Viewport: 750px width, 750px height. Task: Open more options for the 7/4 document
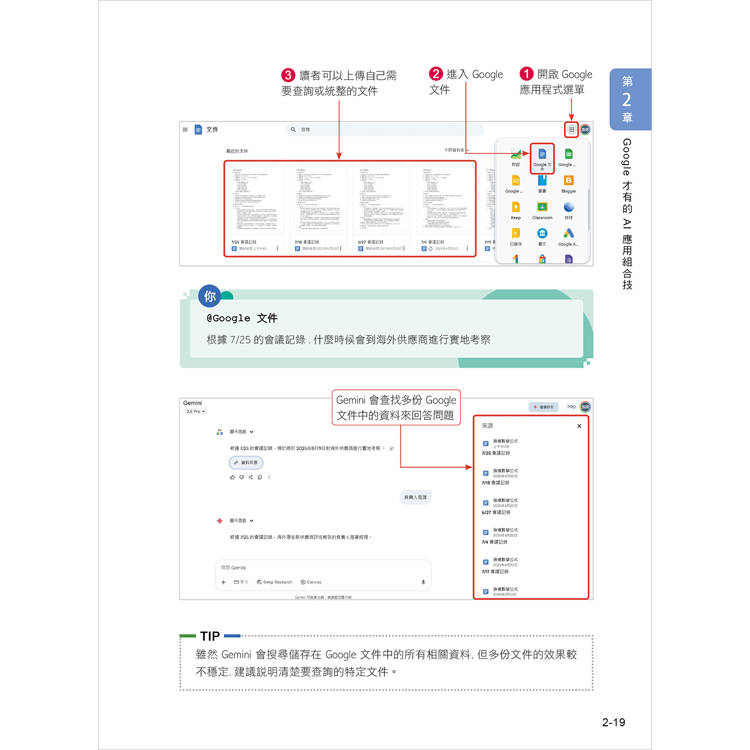pyautogui.click(x=467, y=249)
